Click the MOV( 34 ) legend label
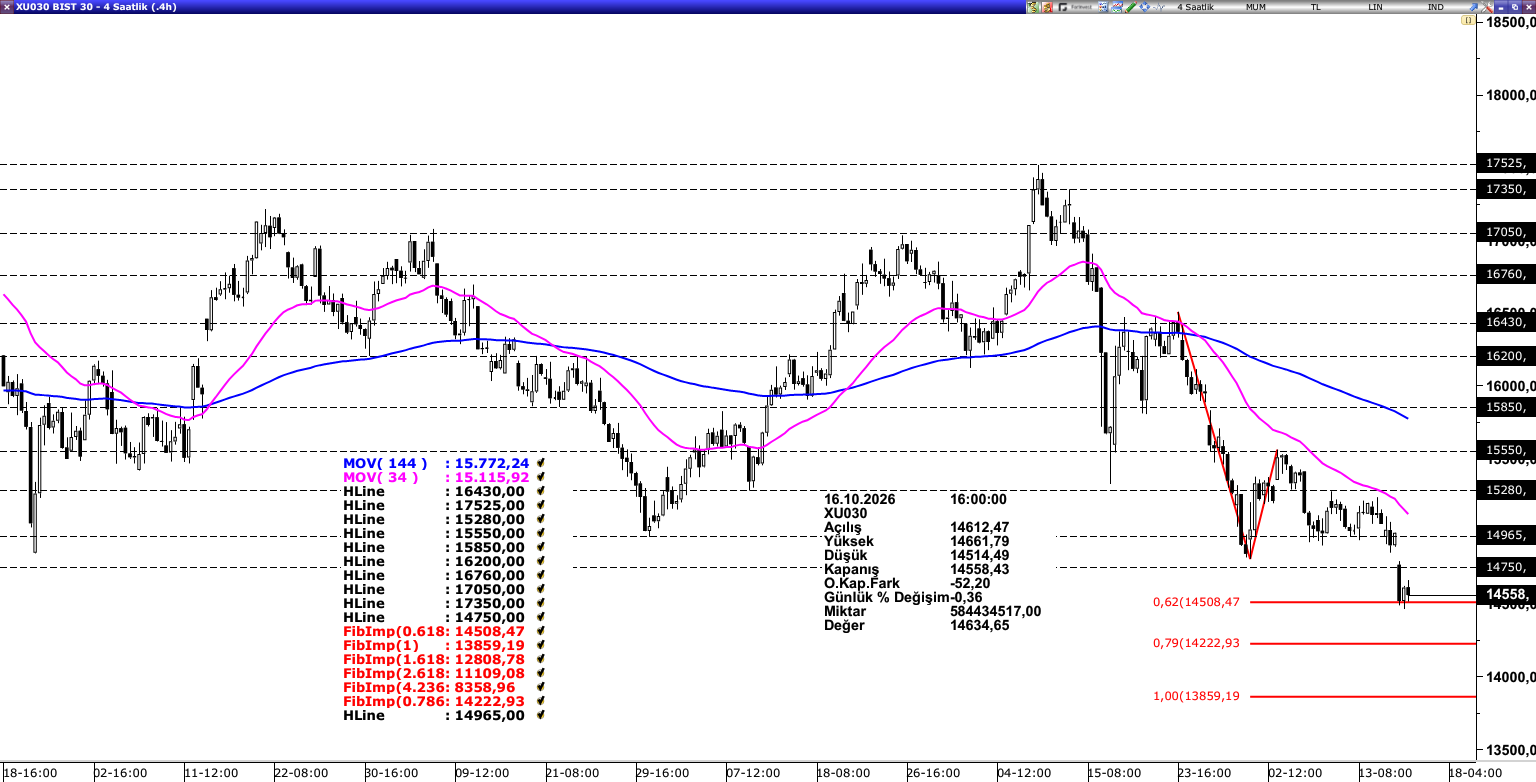The width and height of the screenshot is (1536, 782). click(x=380, y=477)
